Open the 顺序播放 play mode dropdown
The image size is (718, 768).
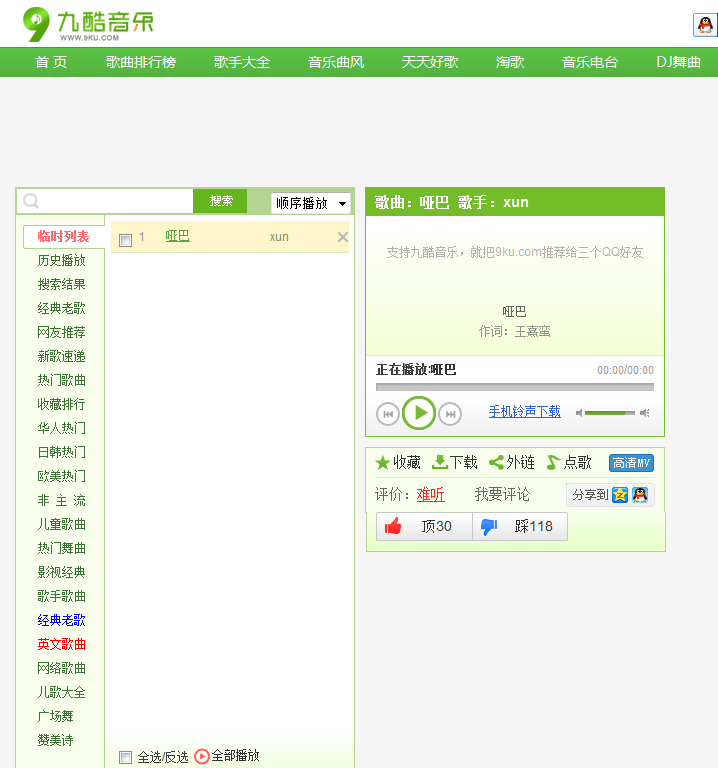pyautogui.click(x=311, y=202)
